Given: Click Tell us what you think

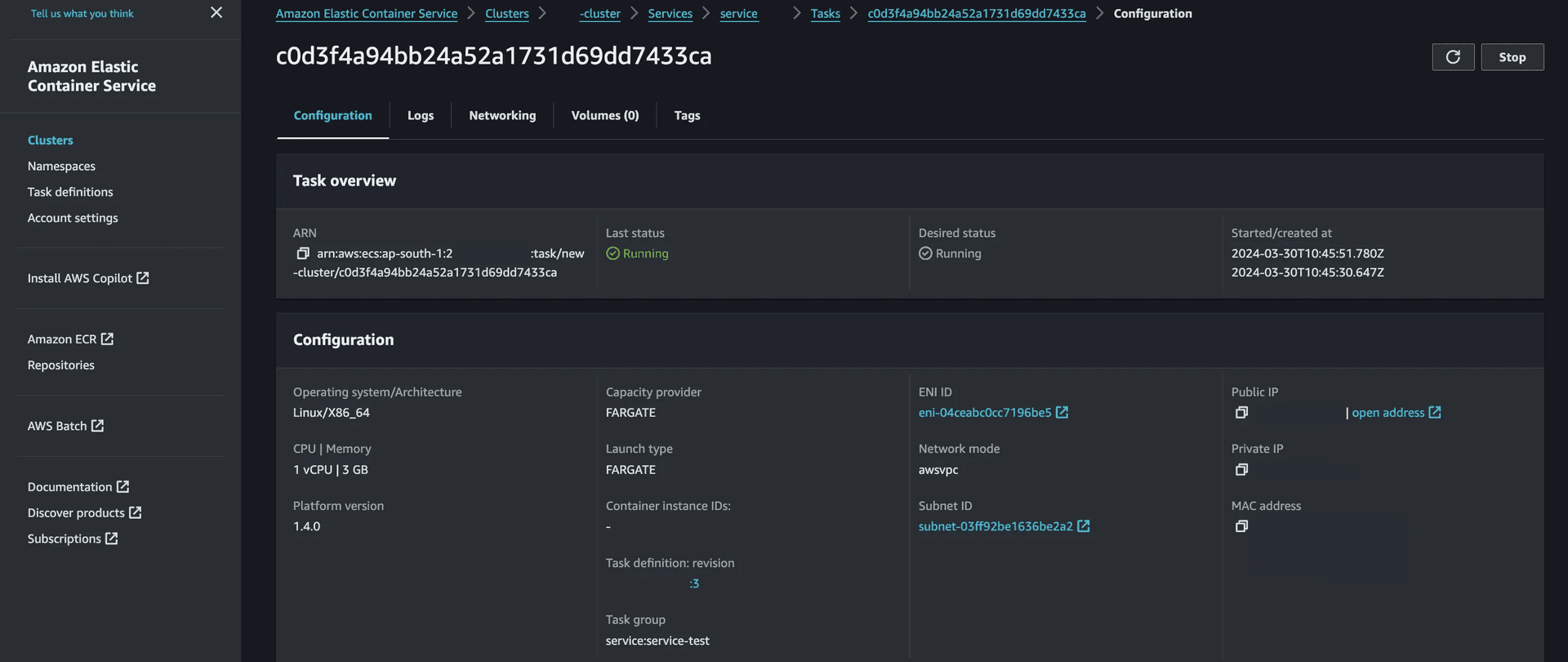Looking at the screenshot, I should coord(82,14).
